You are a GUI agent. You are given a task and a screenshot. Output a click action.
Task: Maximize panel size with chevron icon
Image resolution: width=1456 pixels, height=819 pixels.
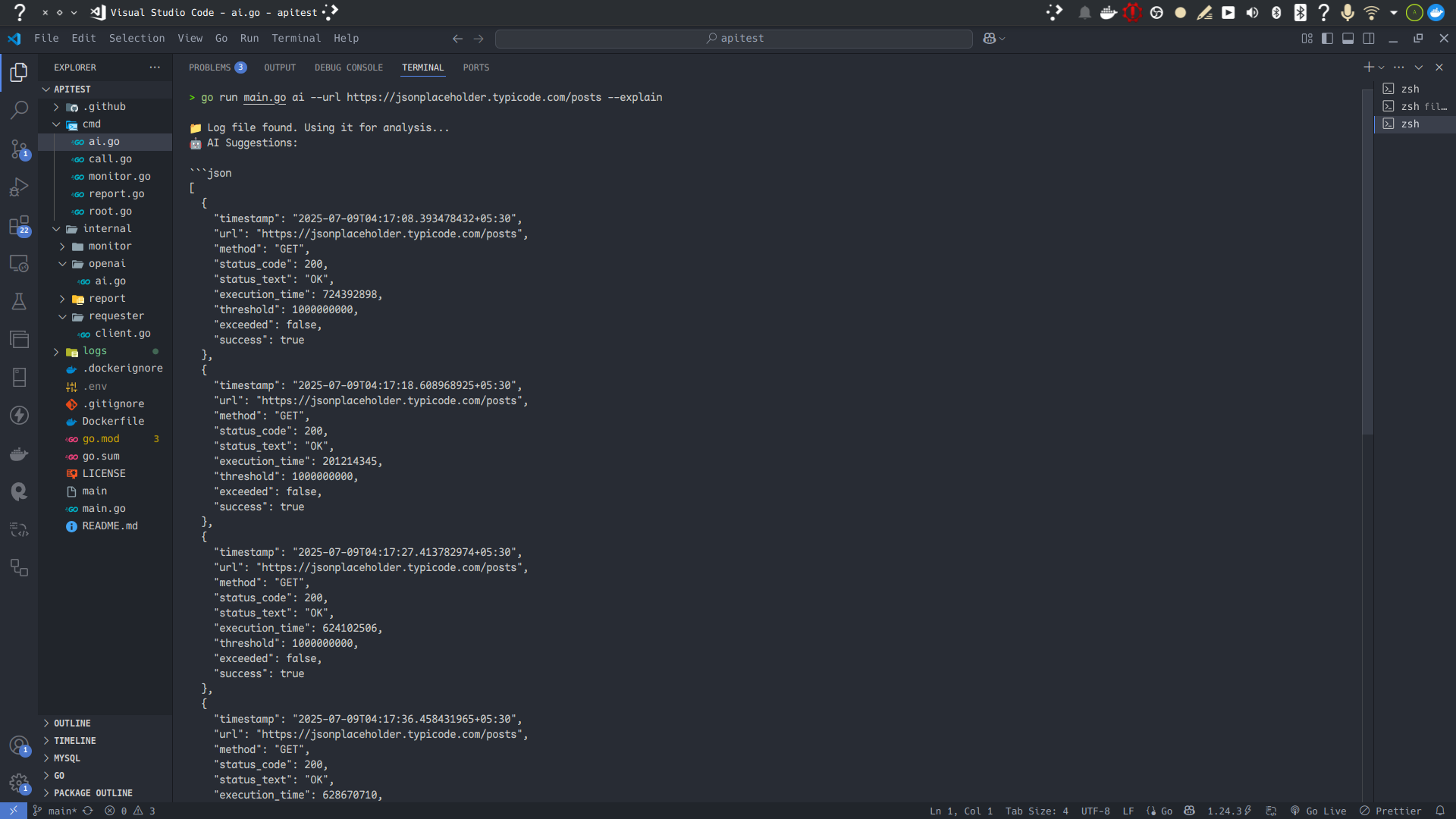1419,67
